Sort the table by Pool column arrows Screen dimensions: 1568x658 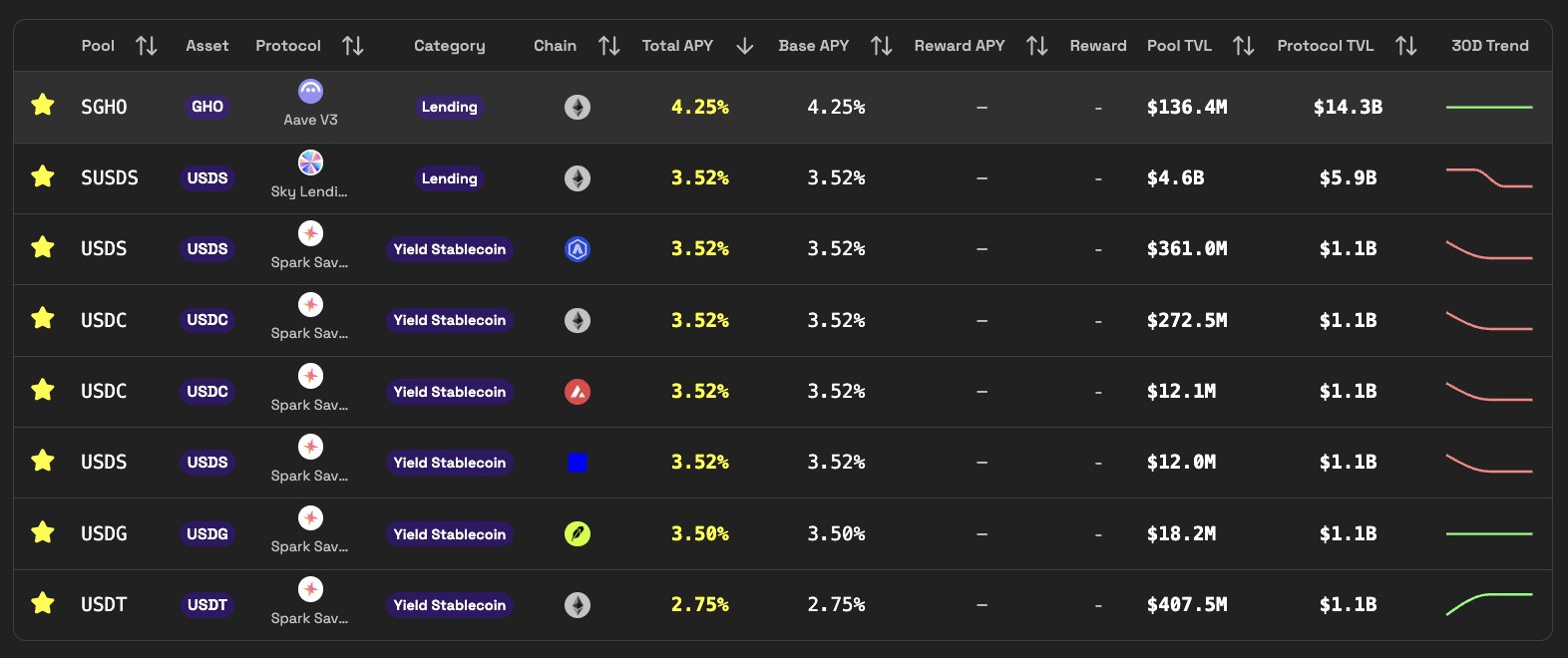pos(147,46)
